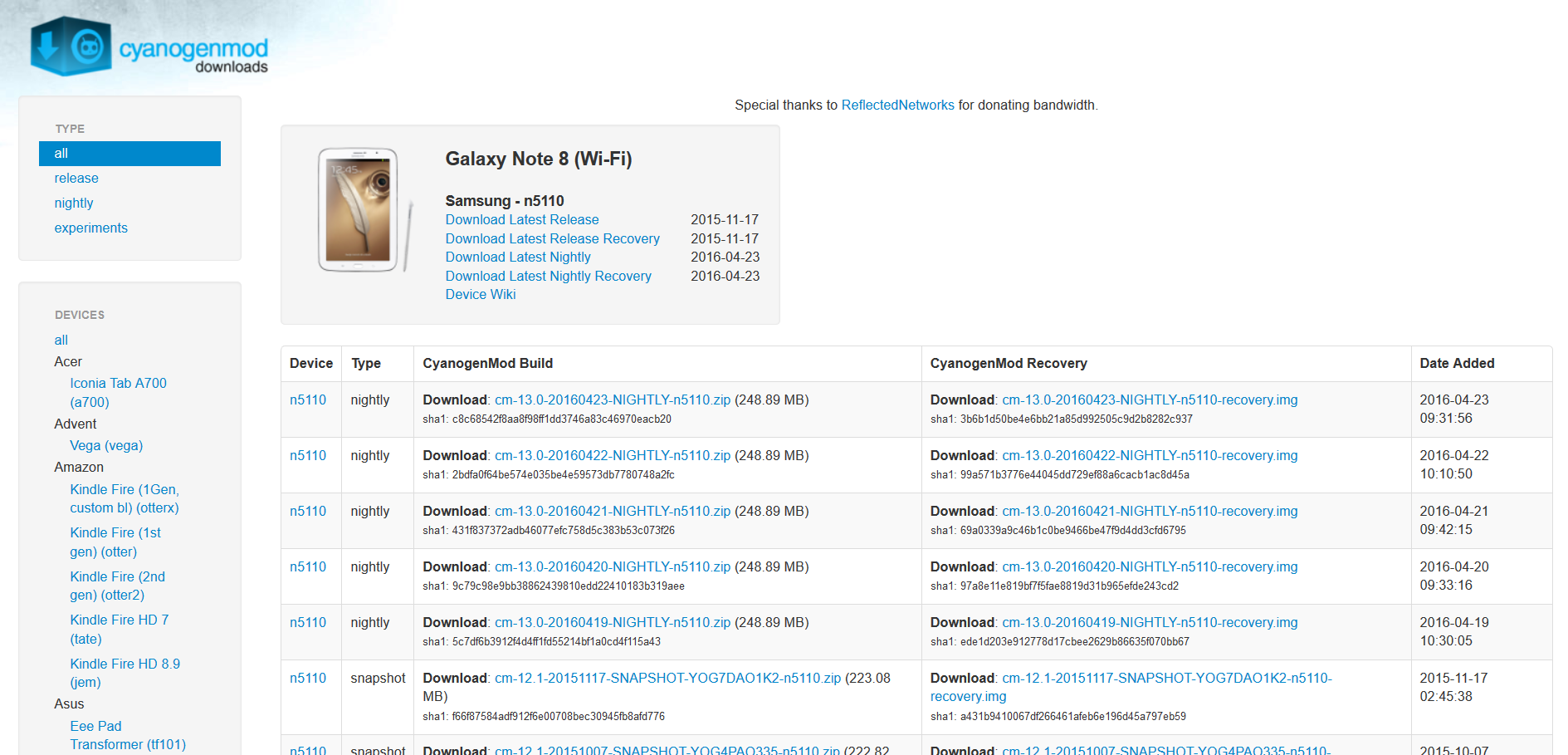
Task: Click n5110 device link in 20160422 row
Action: (x=308, y=456)
